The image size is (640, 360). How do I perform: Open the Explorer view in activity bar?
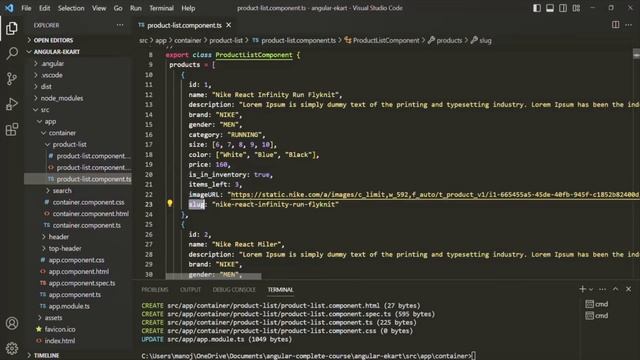(12, 28)
